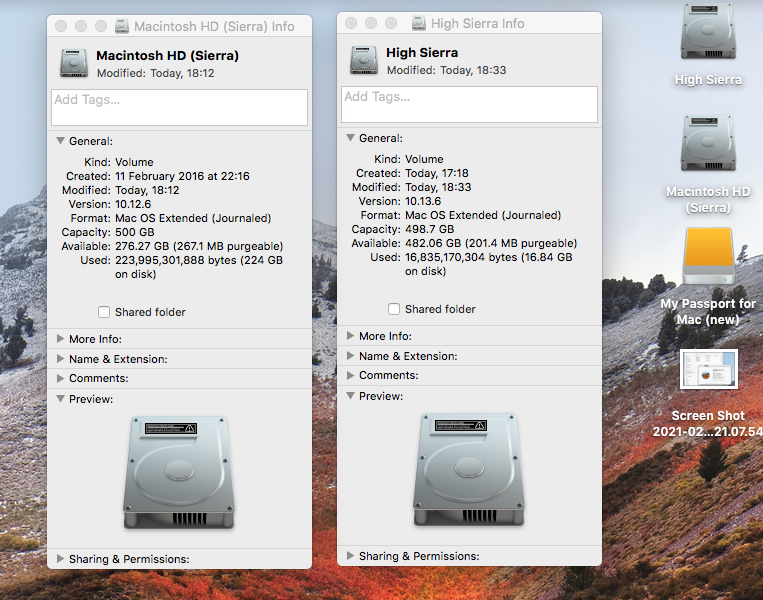
Task: Expand Comments in Macintosh HD (Sierra) Info
Action: pyautogui.click(x=60, y=378)
